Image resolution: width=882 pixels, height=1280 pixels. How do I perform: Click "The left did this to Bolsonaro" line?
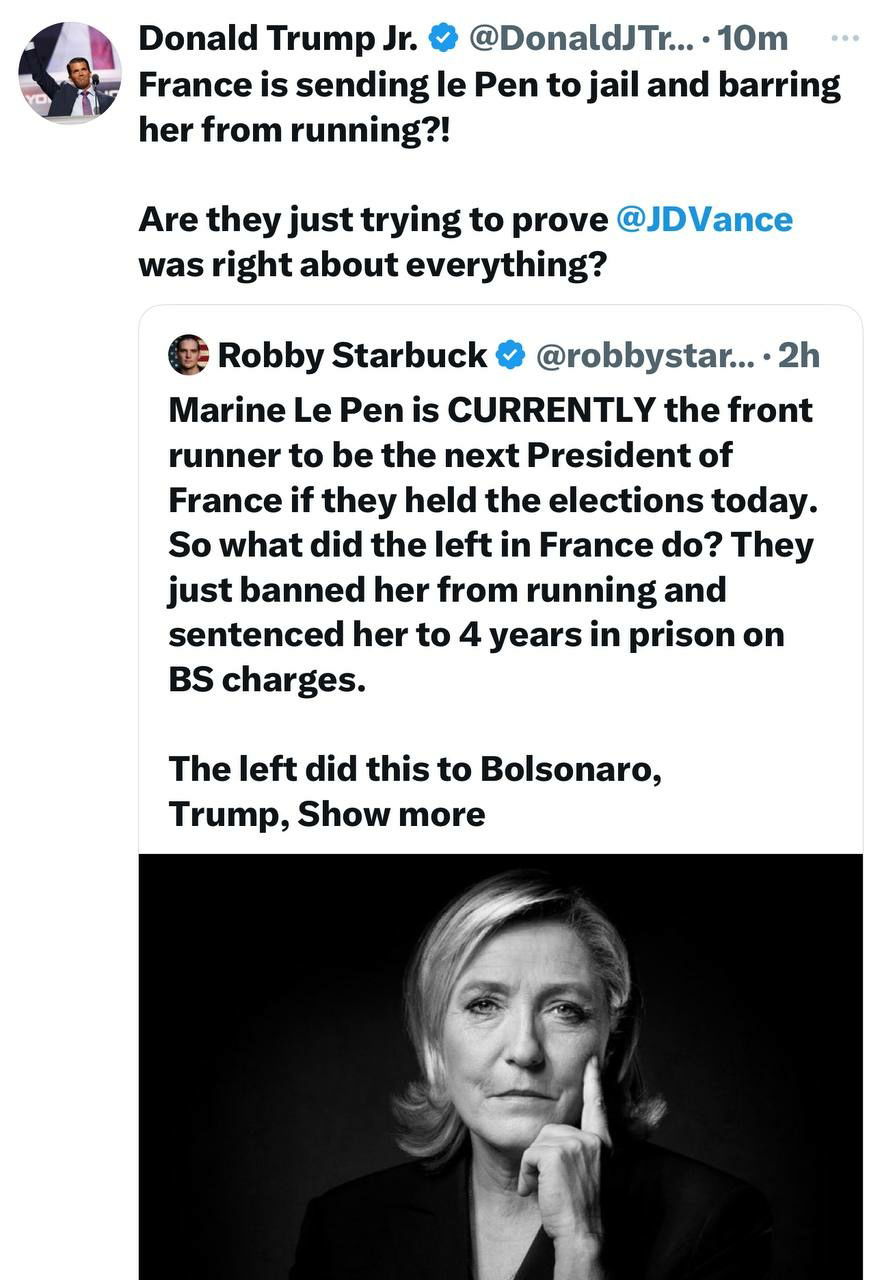[x=414, y=769]
